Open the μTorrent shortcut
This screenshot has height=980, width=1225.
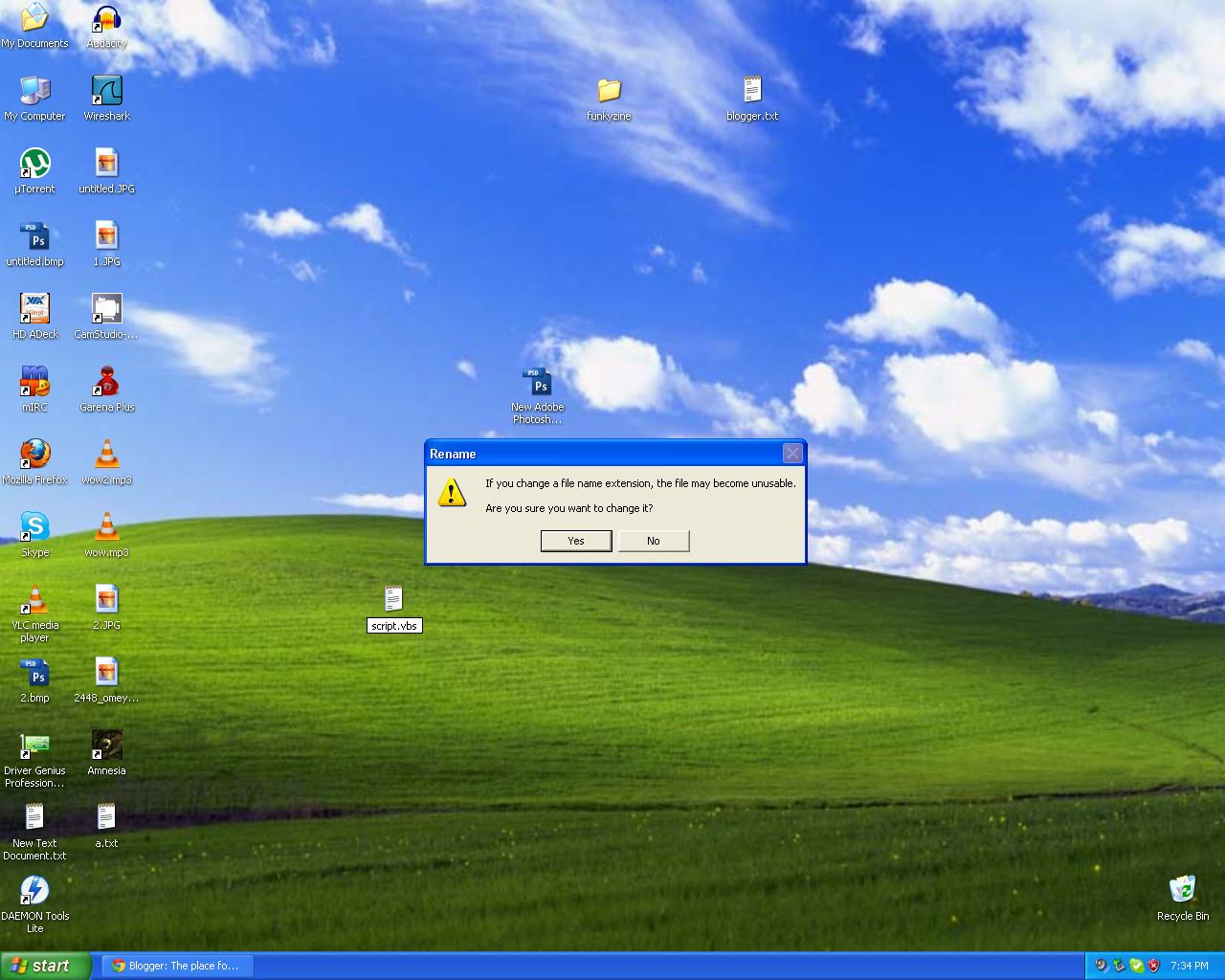[34, 165]
